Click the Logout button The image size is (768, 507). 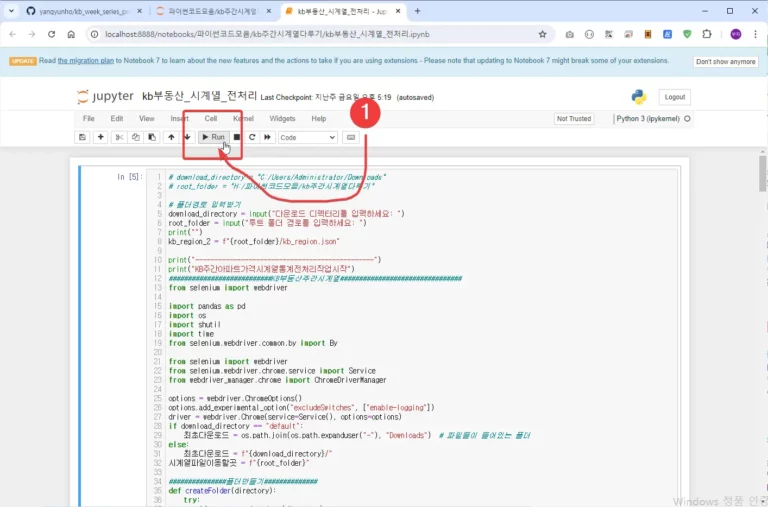coord(674,97)
